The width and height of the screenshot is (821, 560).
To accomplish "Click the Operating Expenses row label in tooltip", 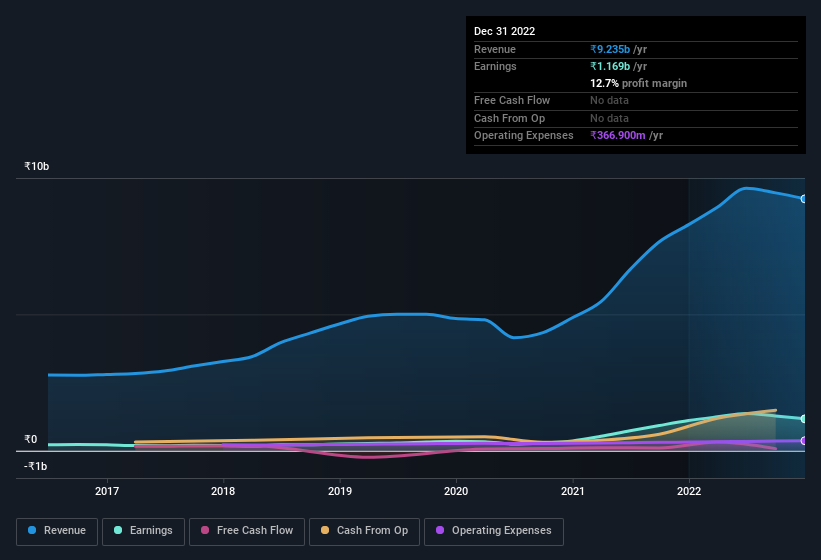I will click(x=524, y=135).
